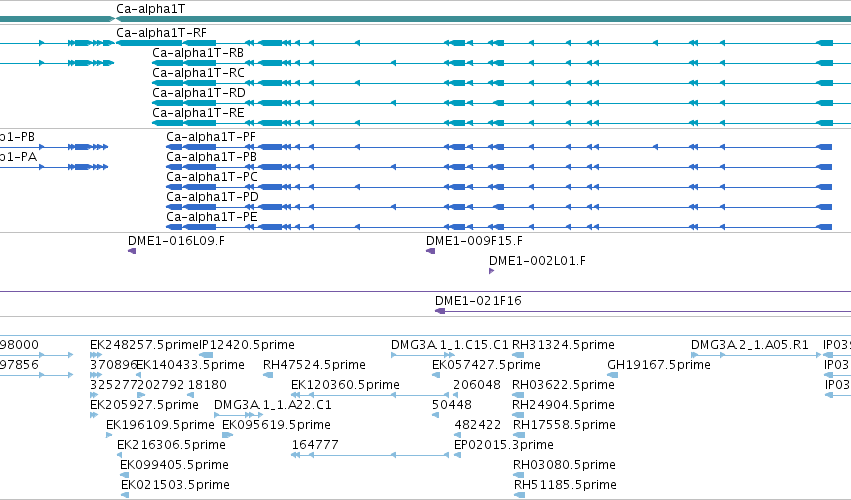Click the RH47524.5prime arrow glyph
This screenshot has height=500, width=851.
tap(268, 375)
